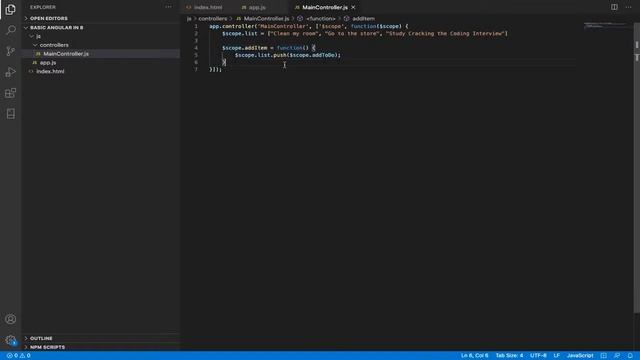Image resolution: width=640 pixels, height=360 pixels.
Task: Change LF end of line sequence
Action: coord(556,356)
